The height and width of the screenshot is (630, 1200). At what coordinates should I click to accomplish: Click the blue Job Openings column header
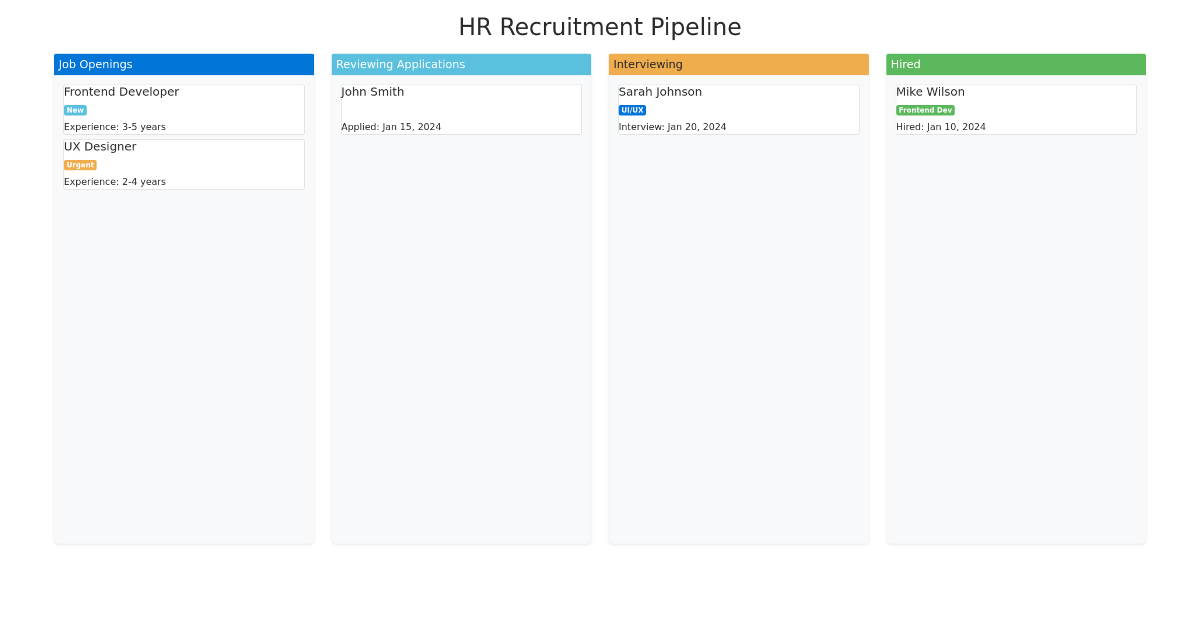[x=184, y=64]
